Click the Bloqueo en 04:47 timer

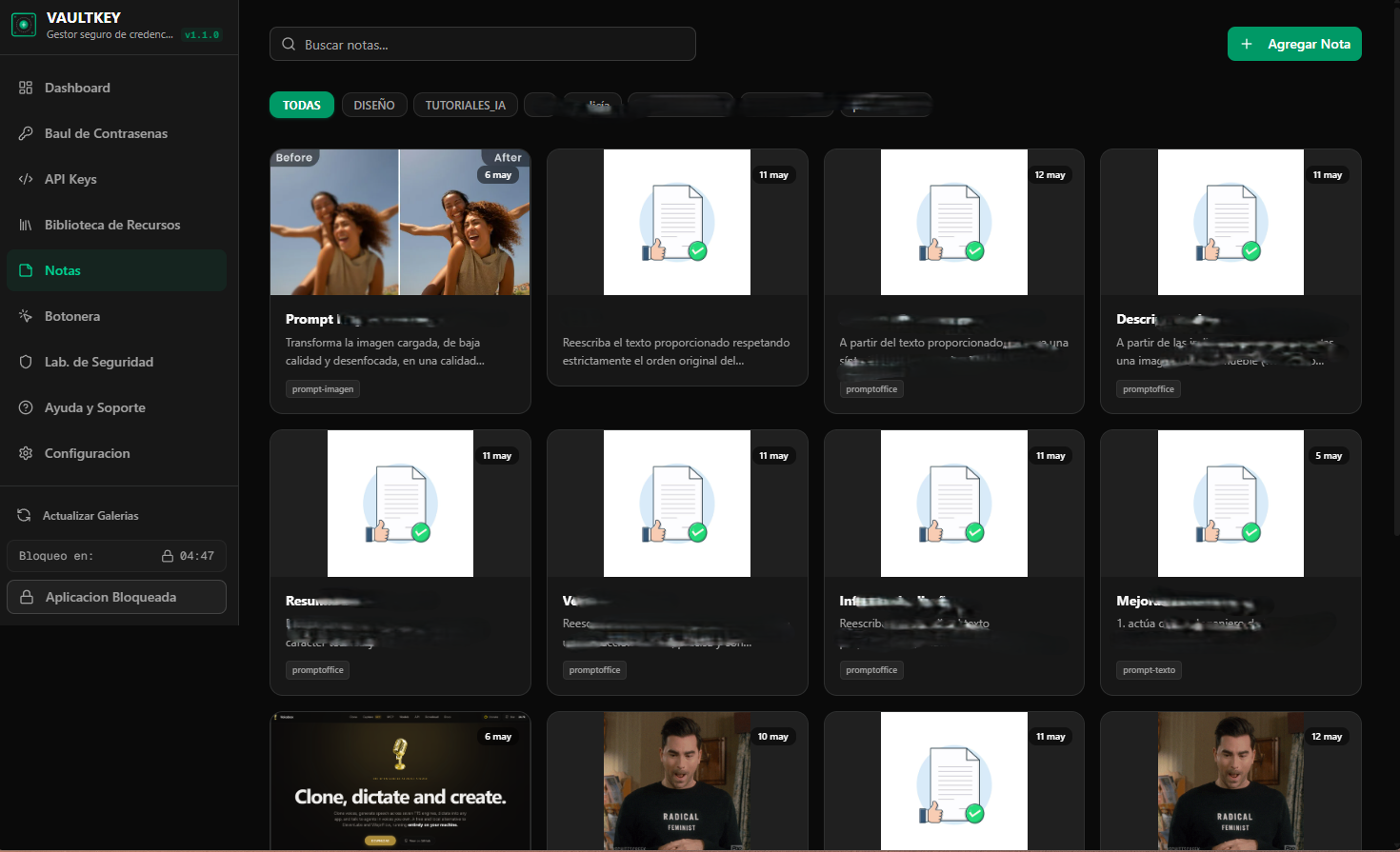tap(117, 556)
